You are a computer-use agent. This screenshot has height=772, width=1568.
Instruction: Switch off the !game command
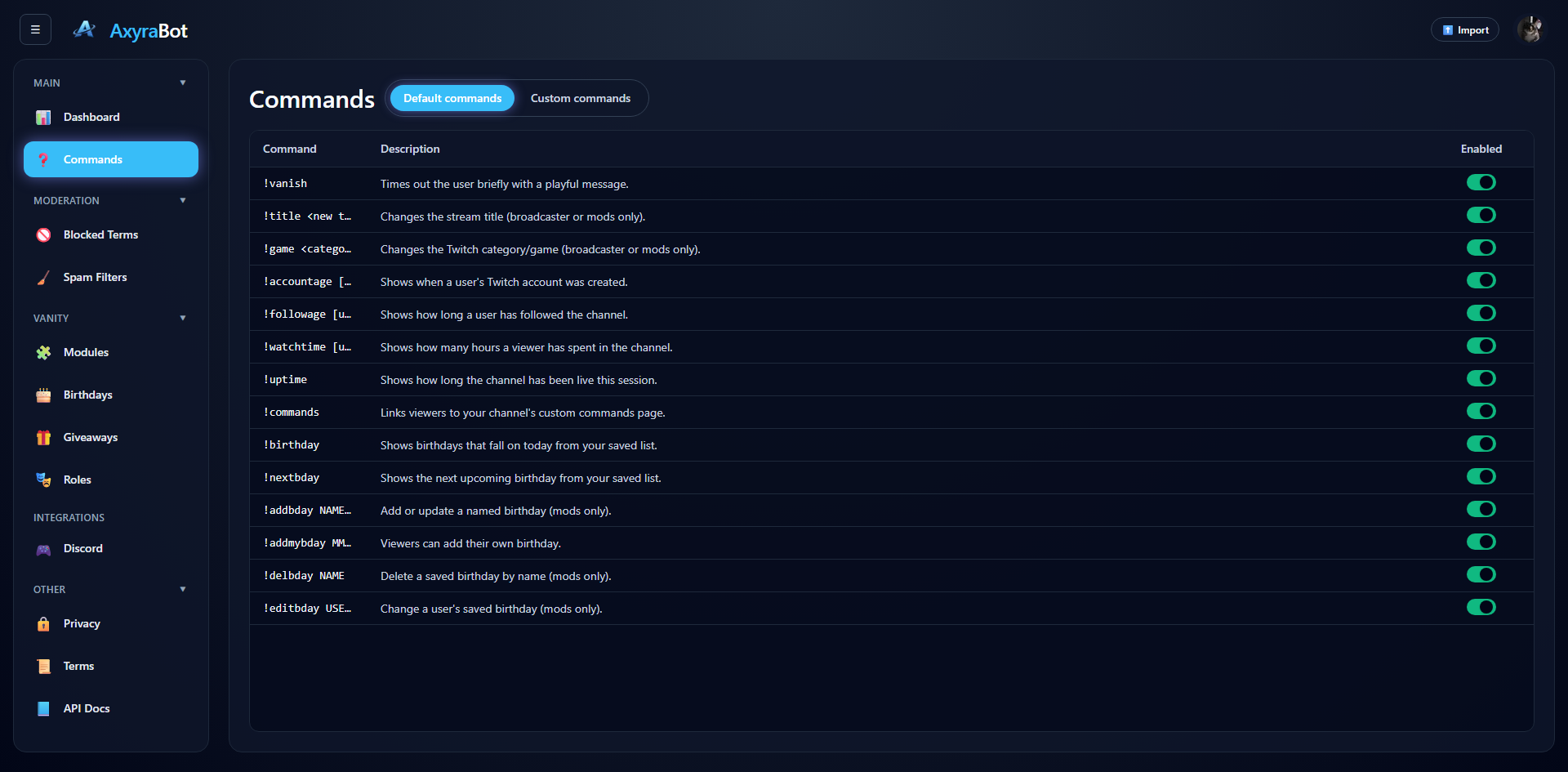(1481, 248)
